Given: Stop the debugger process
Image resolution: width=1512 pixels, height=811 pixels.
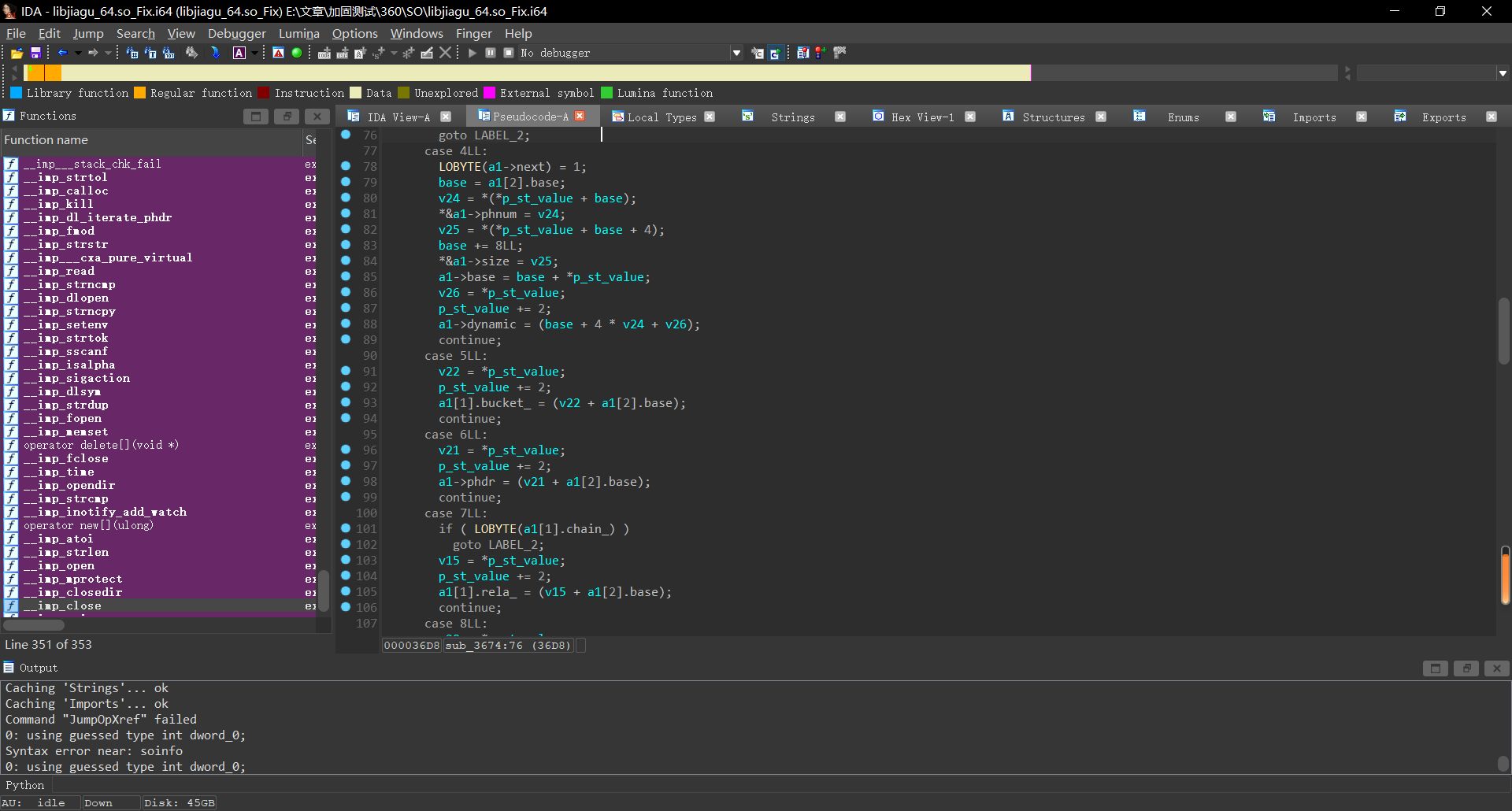Looking at the screenshot, I should click(509, 53).
